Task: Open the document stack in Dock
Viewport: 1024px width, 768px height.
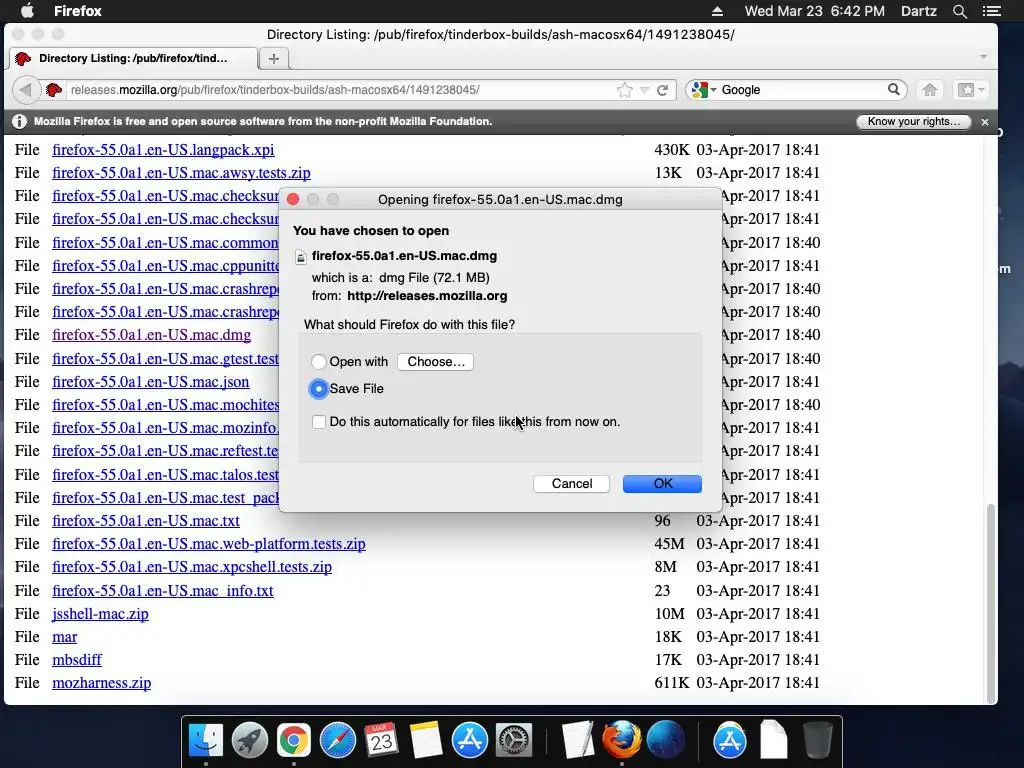Action: coord(774,741)
